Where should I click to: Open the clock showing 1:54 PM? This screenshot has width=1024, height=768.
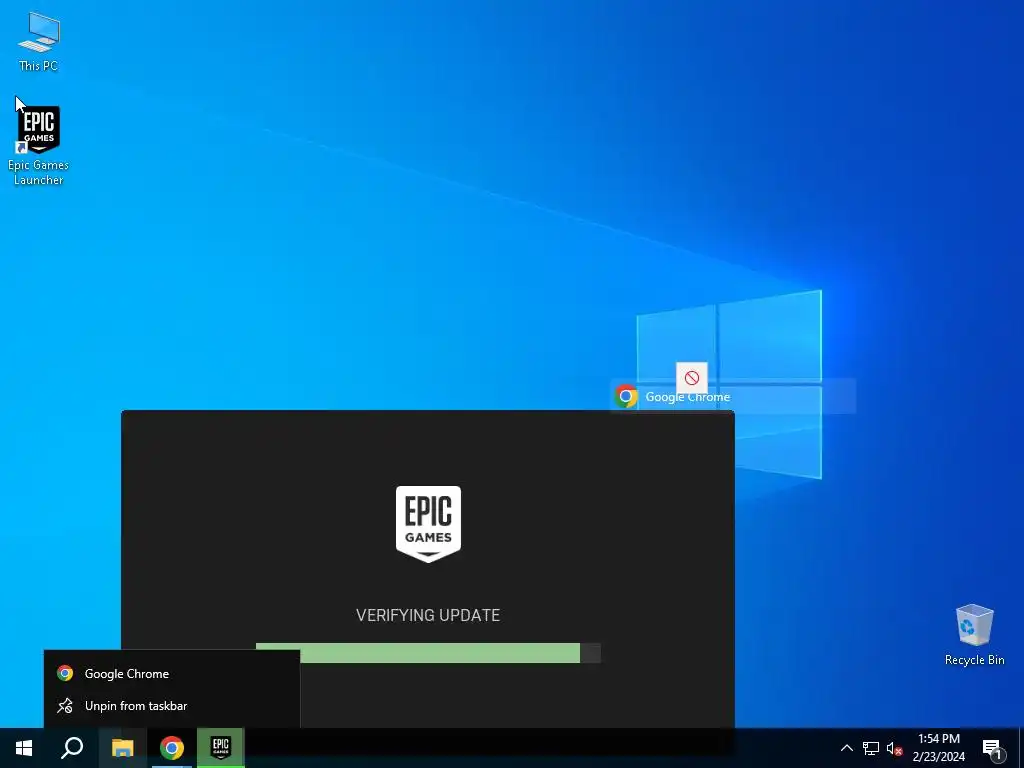pyautogui.click(x=938, y=748)
